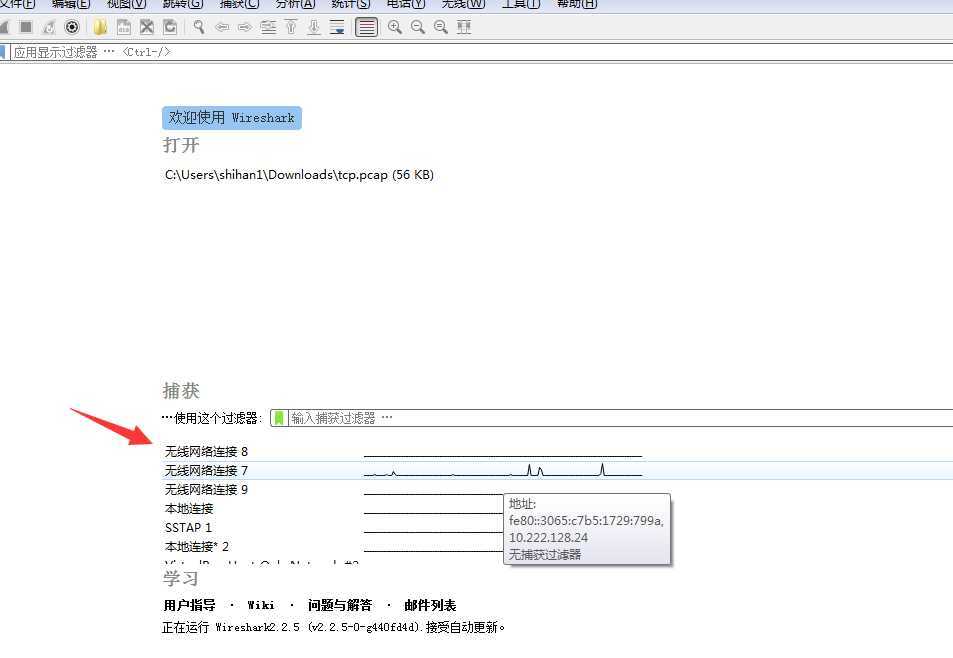Open the 编辑(E) menu
The width and height of the screenshot is (953, 658).
coord(71,4)
